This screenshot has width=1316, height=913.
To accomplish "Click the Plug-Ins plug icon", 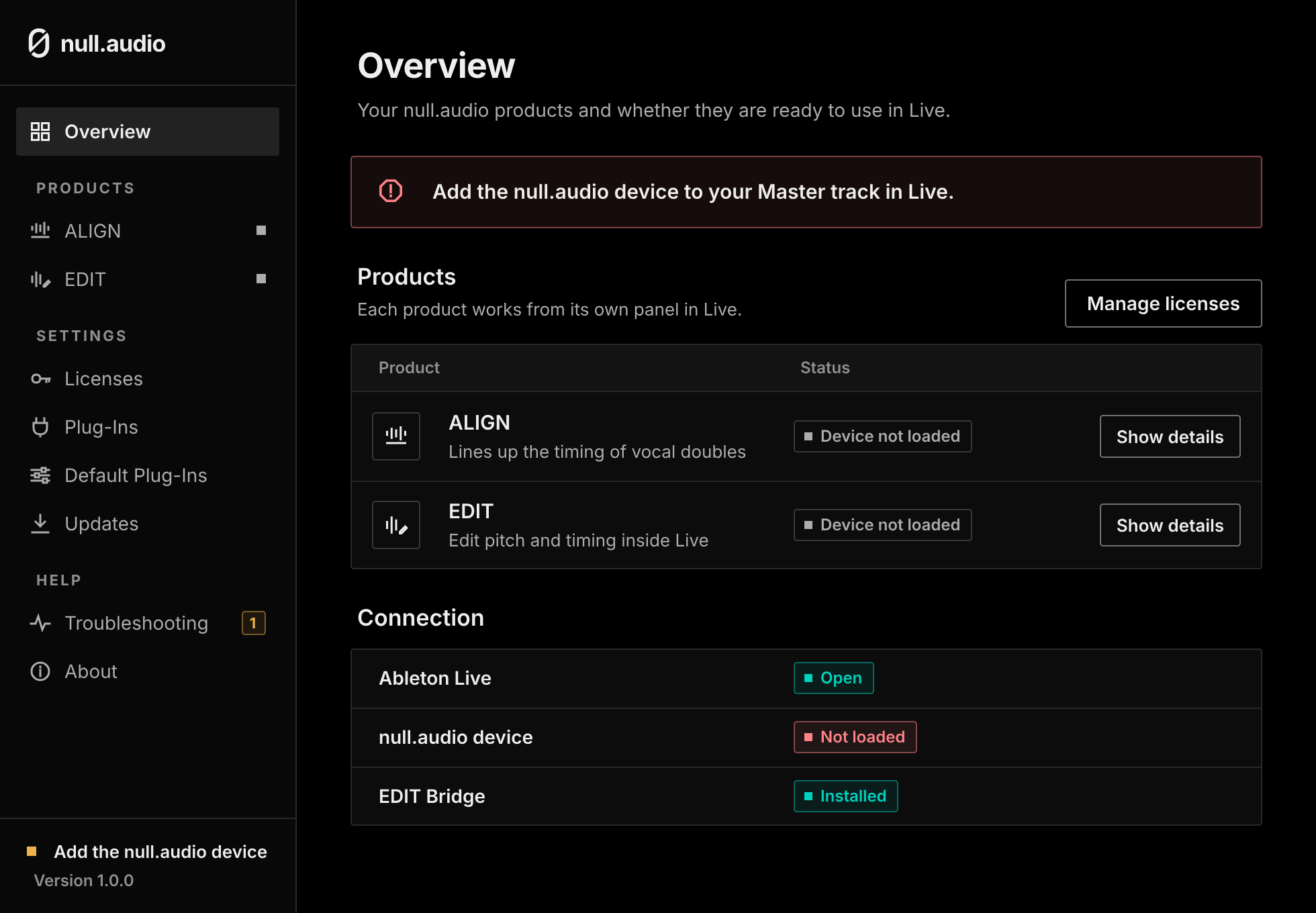I will click(x=40, y=427).
